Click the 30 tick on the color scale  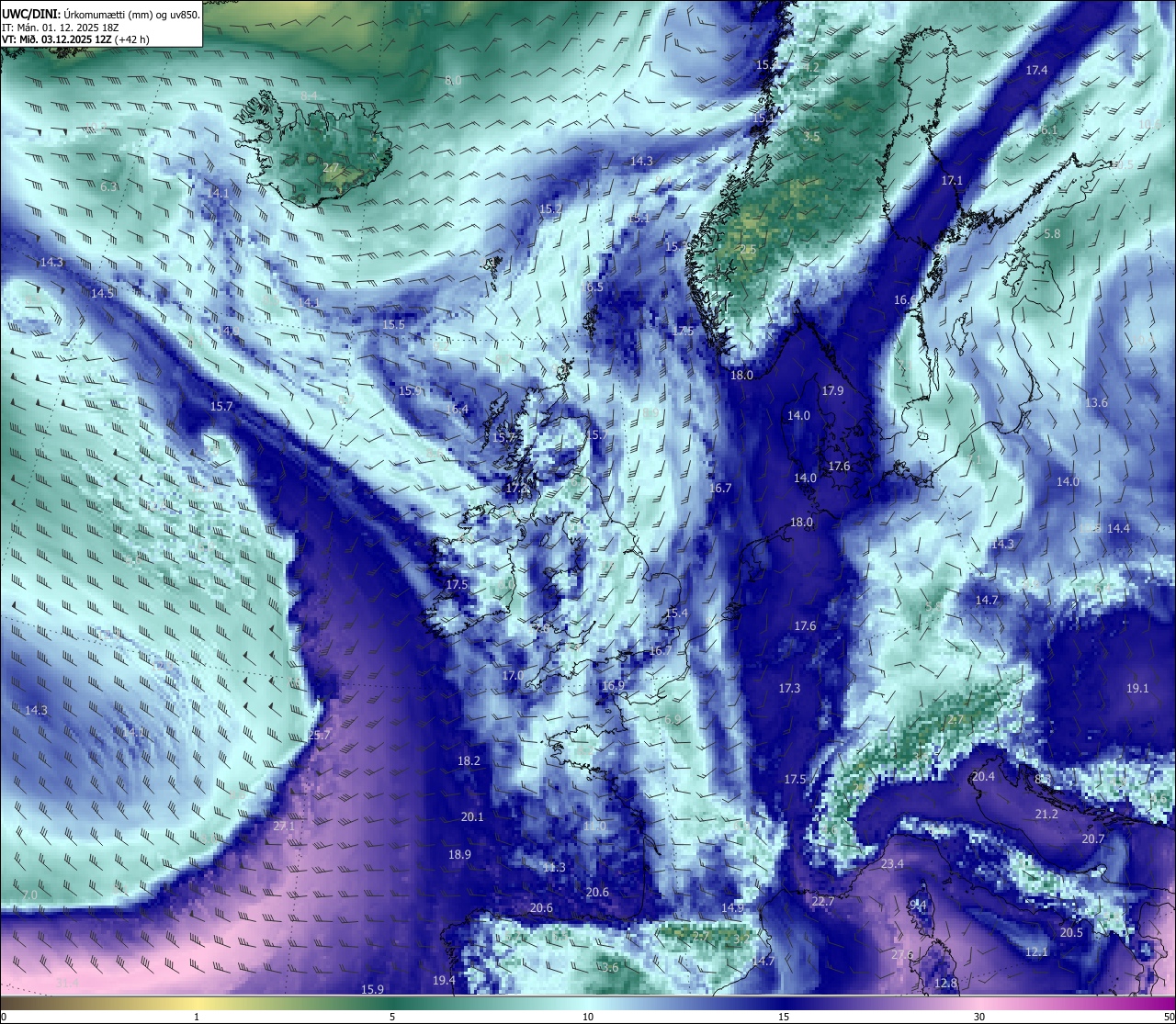979,1017
